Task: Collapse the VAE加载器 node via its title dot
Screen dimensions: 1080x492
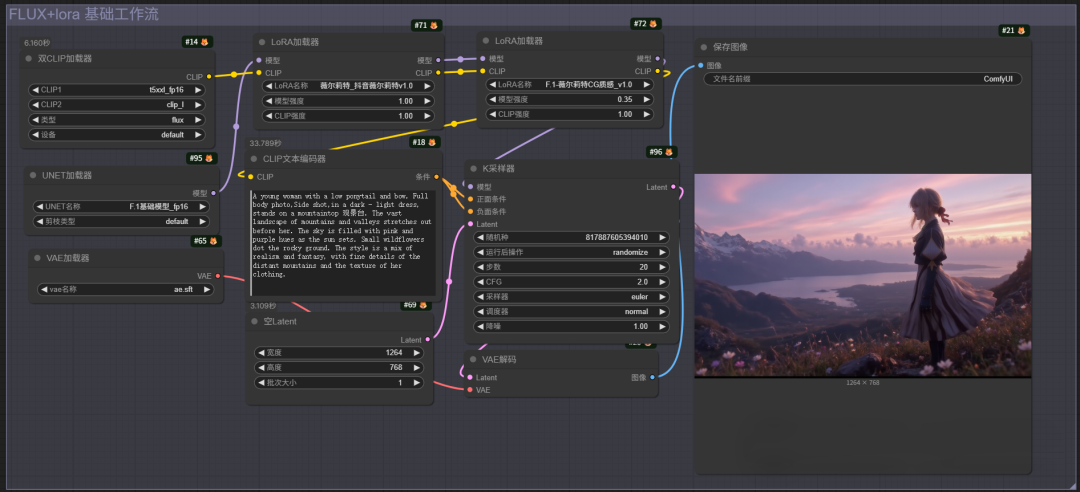Action: pos(37,258)
